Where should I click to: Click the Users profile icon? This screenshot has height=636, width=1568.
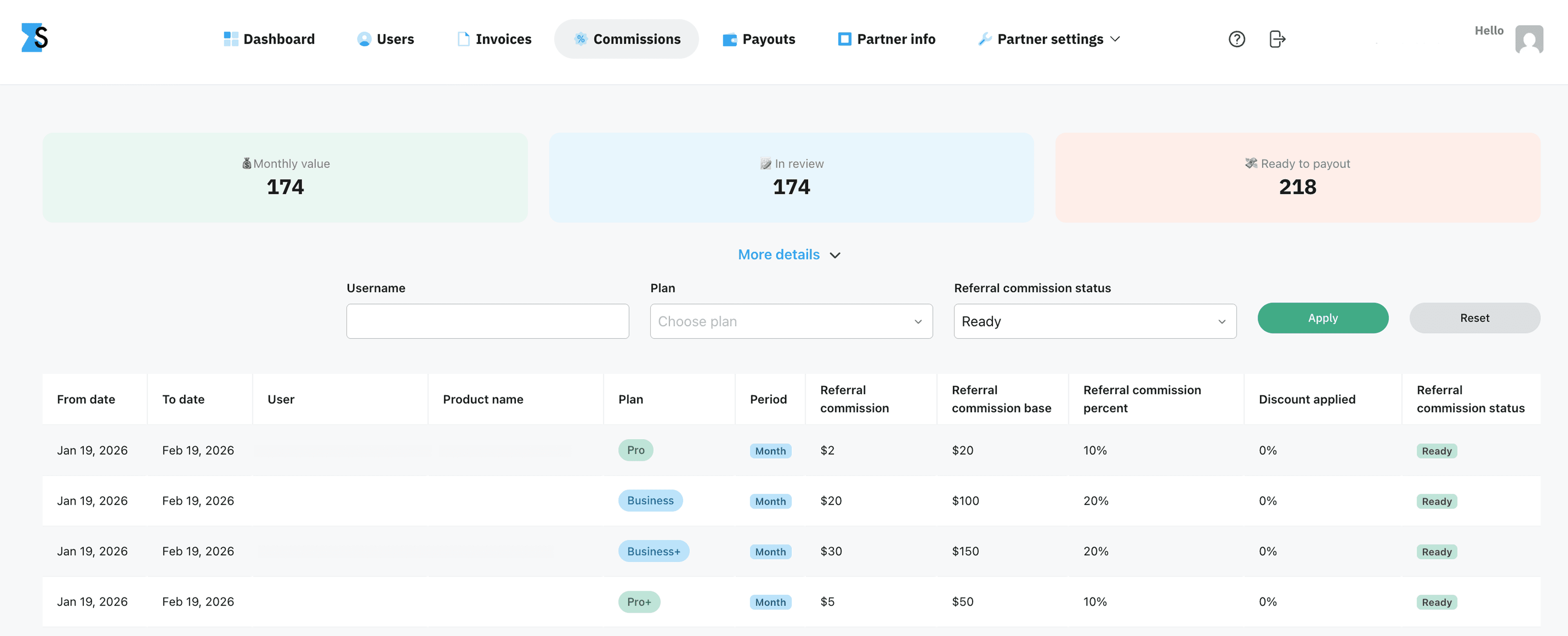[x=364, y=39]
